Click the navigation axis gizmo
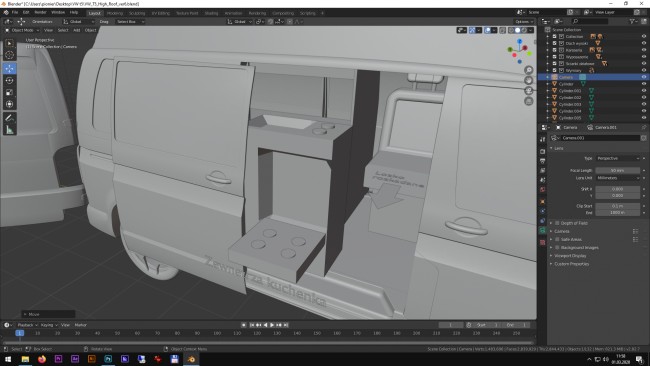This screenshot has height=366, width=650. [x=519, y=51]
